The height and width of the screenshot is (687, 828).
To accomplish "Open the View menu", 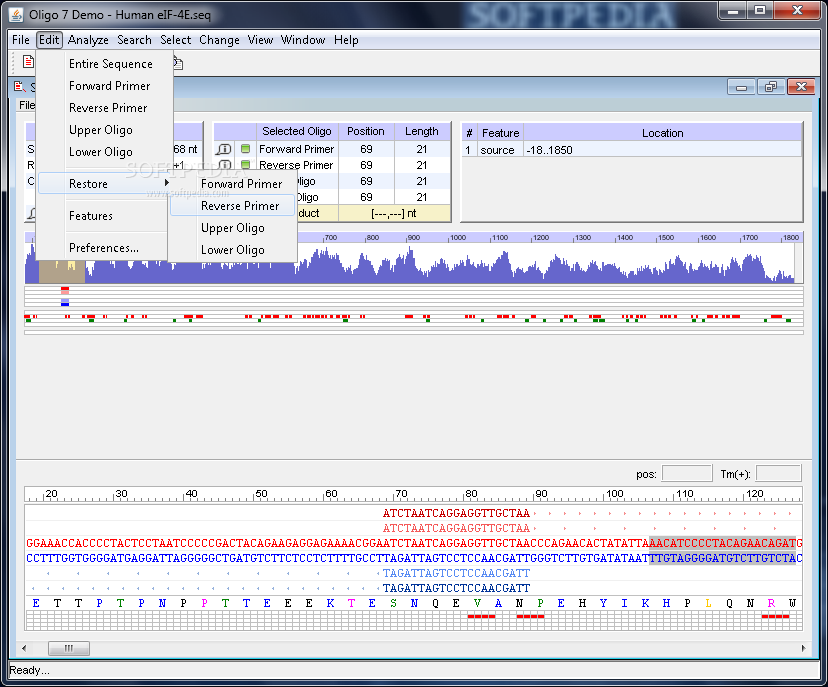I will pyautogui.click(x=260, y=40).
